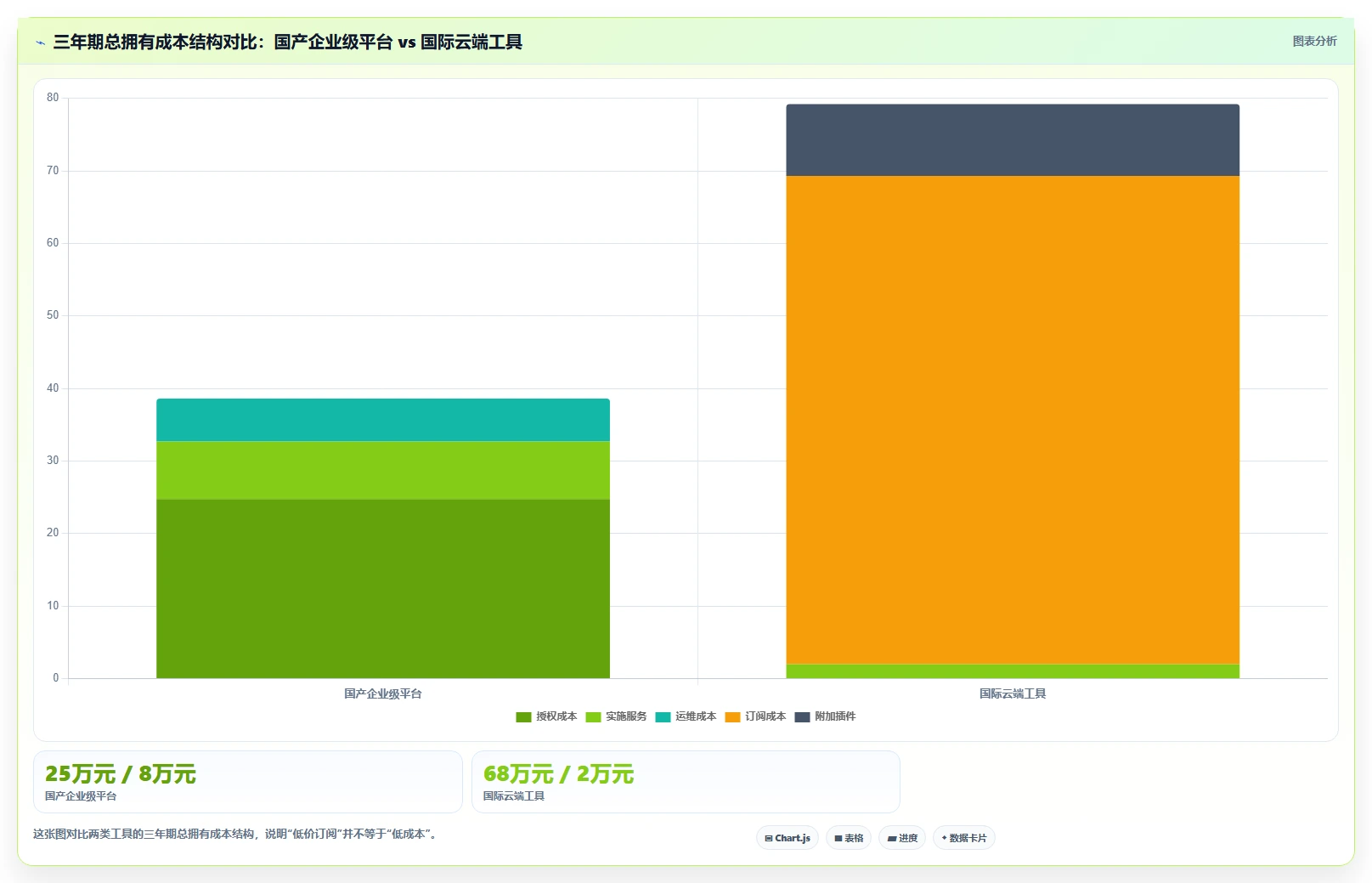
Task: Click the 运维成本 legend label
Action: [x=696, y=716]
